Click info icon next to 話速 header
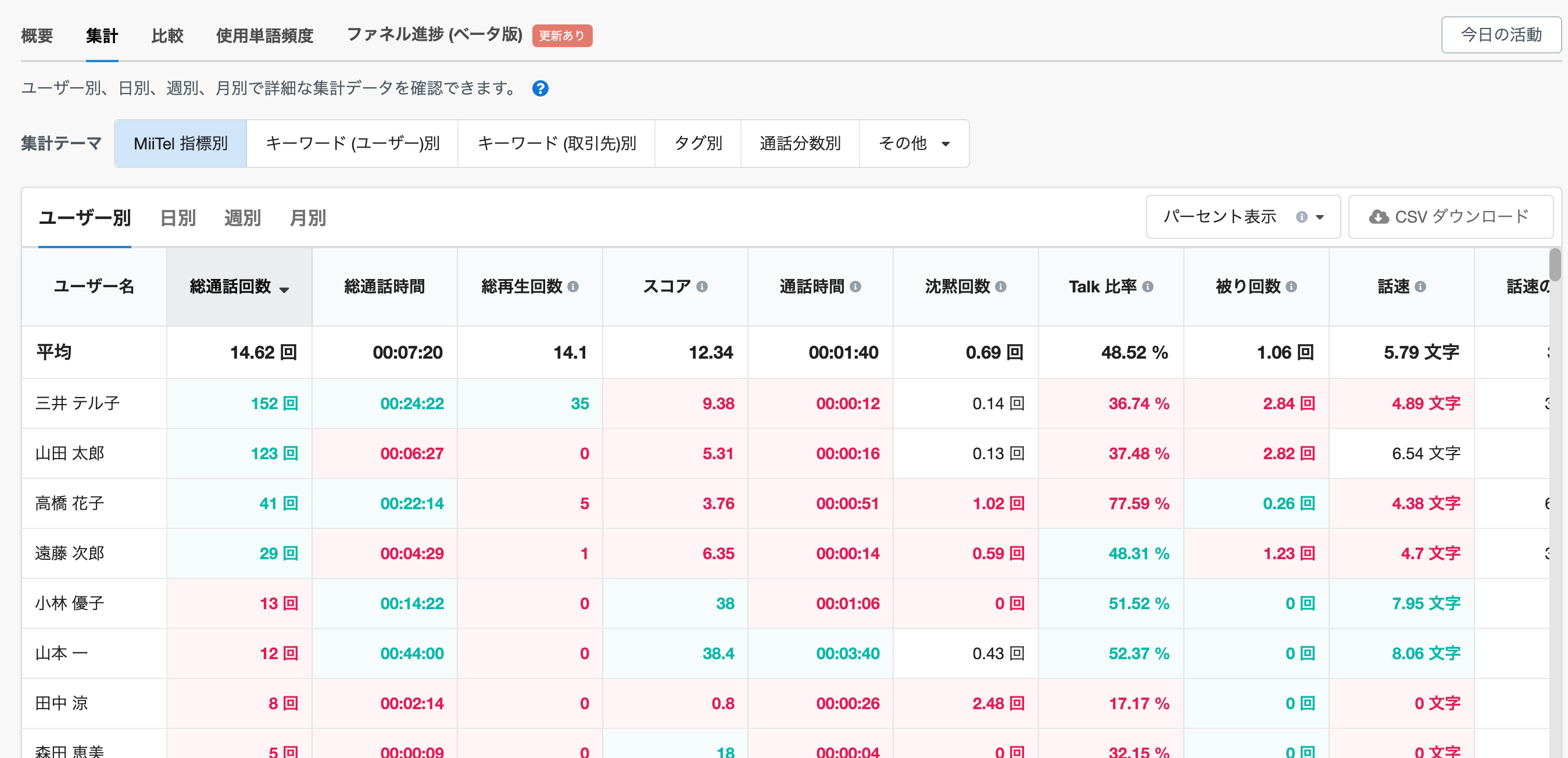Image resolution: width=1568 pixels, height=758 pixels. coord(1420,287)
